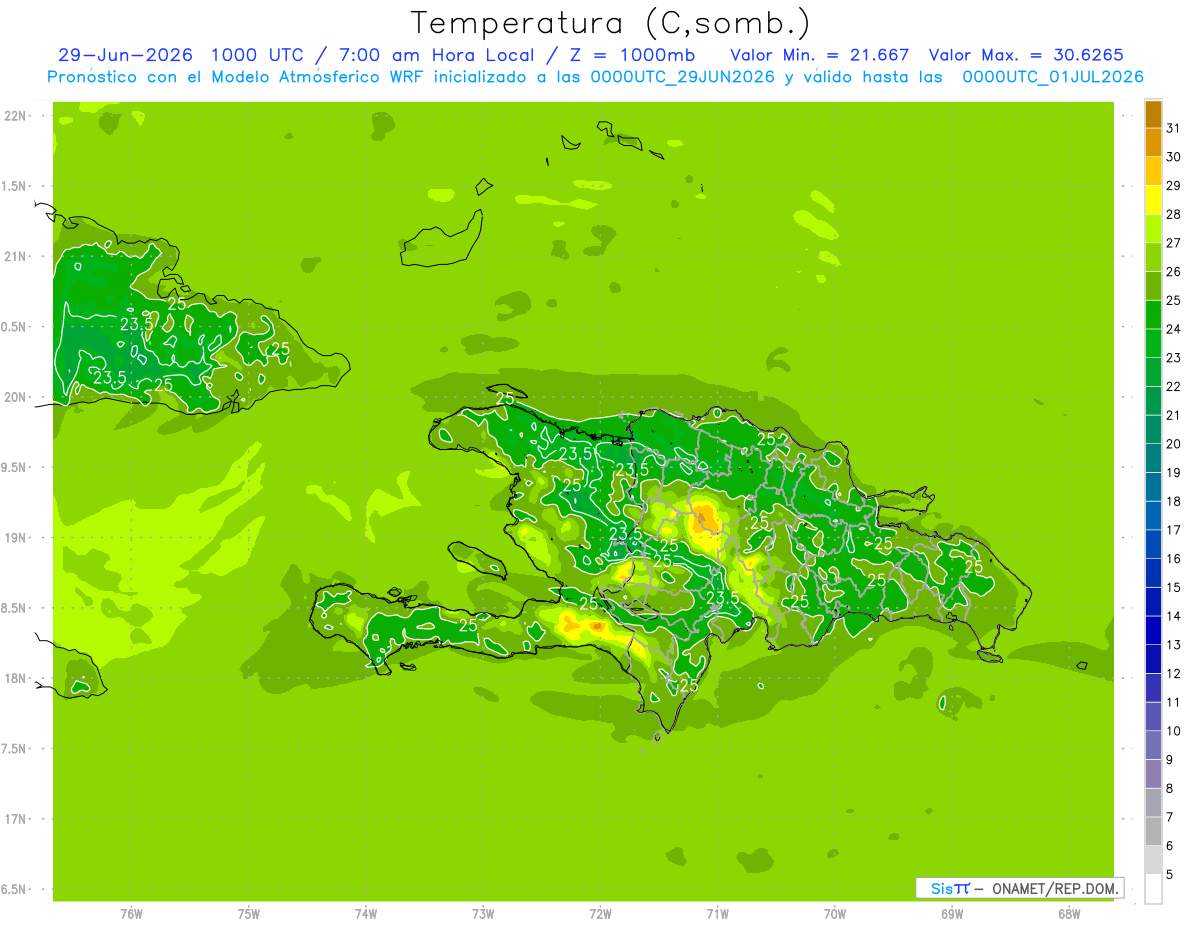
Task: Click the '5' colorbar scale value
Action: coord(1170,875)
